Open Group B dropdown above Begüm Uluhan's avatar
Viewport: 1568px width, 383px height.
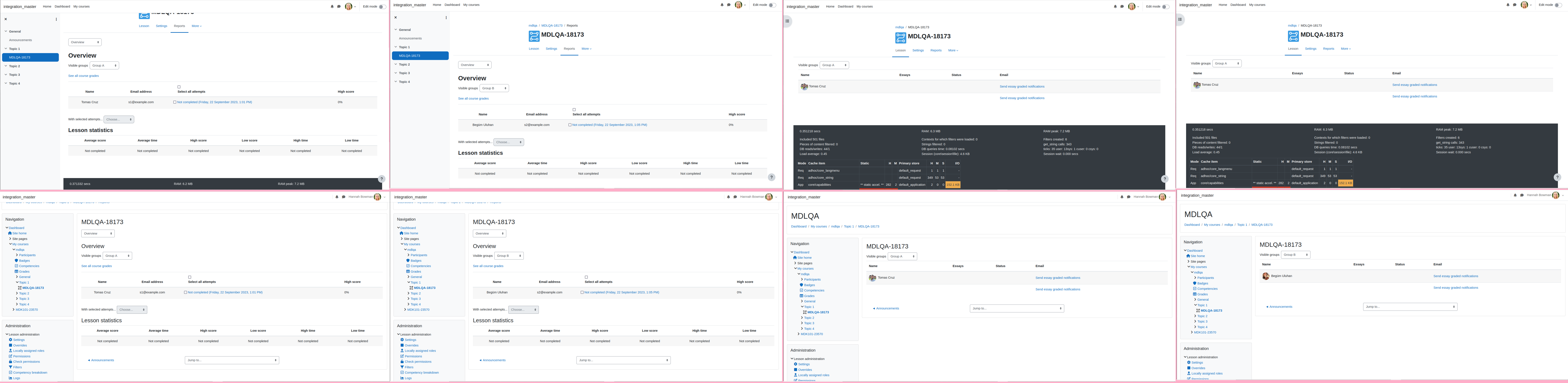1295,255
